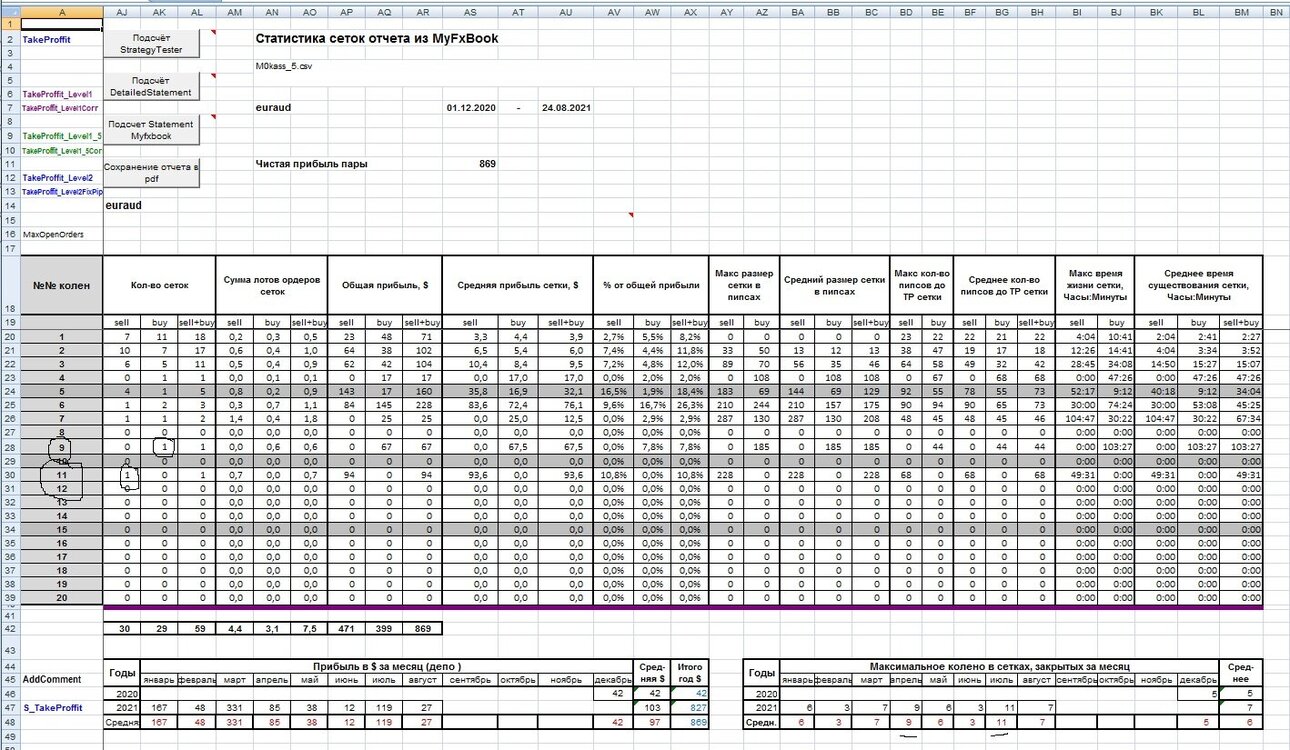Screen dimensions: 1290x750
Task: Select the Общая прибыль, $ header
Action: (x=385, y=285)
